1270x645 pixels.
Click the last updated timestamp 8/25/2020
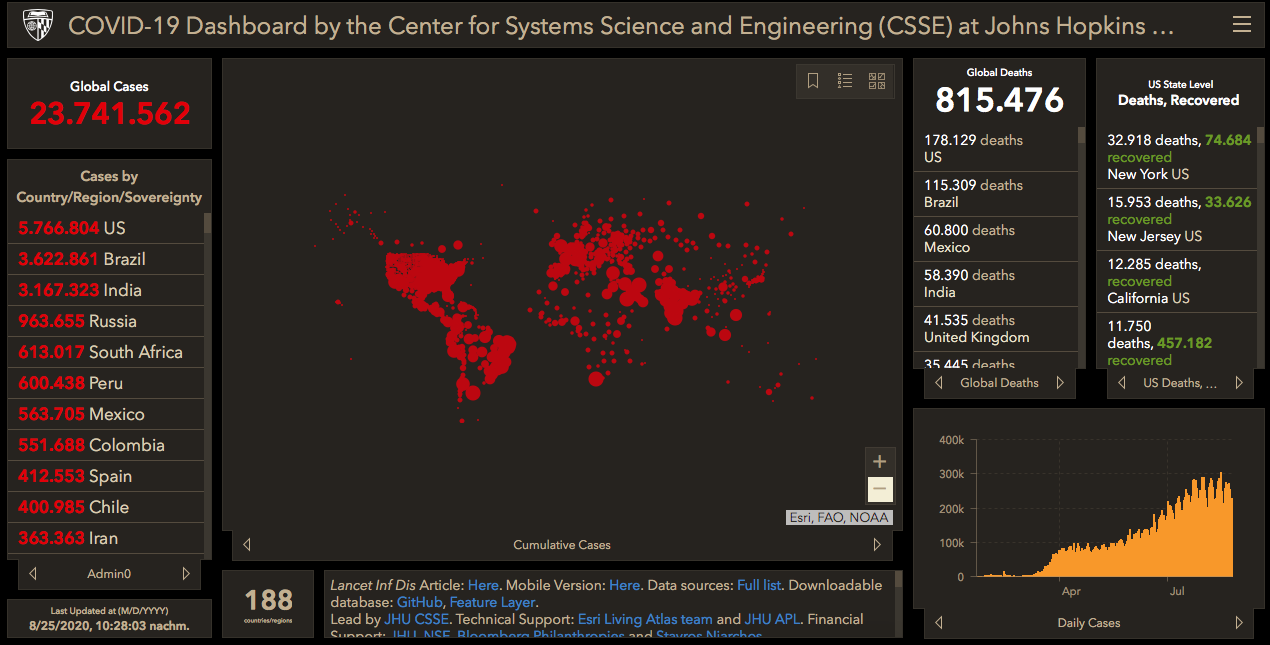point(110,626)
